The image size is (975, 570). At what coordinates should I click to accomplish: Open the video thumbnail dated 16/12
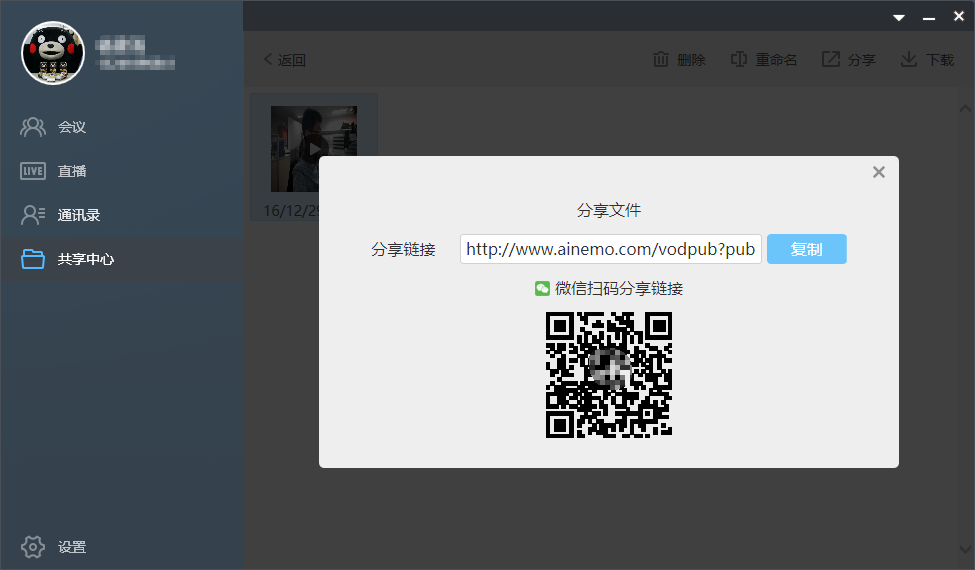[x=313, y=149]
